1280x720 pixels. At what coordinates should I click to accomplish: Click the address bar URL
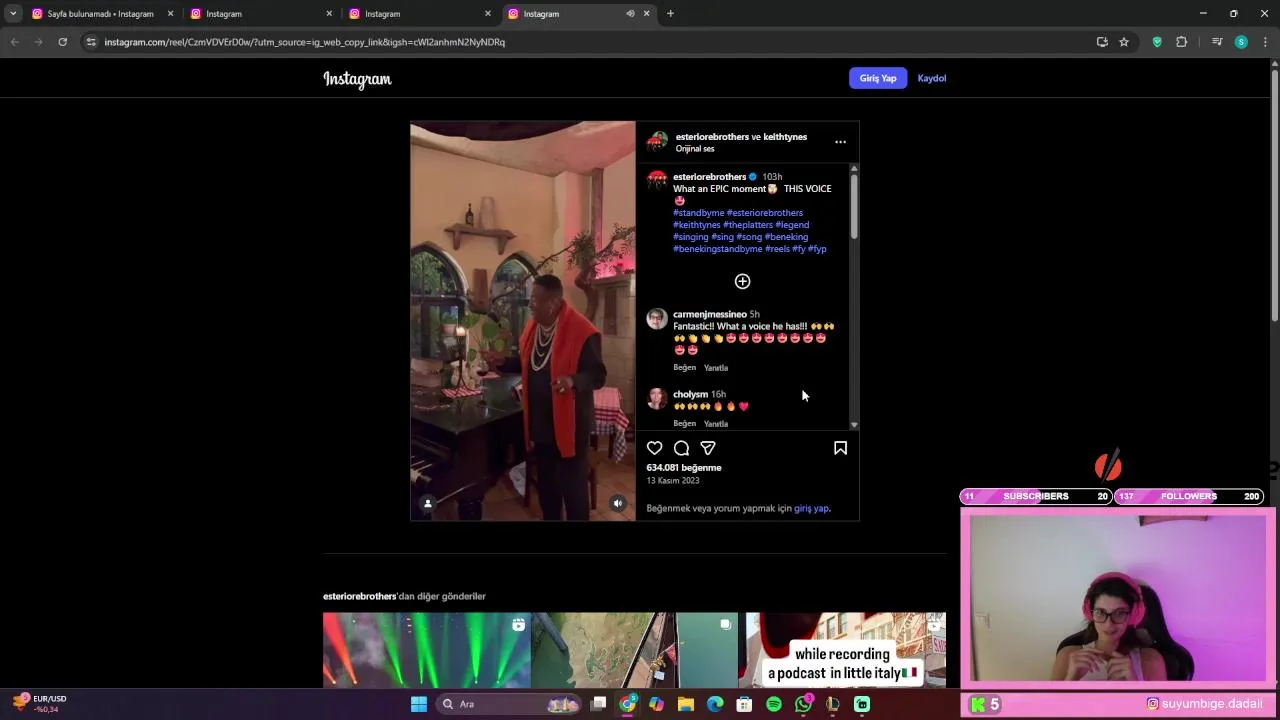tap(304, 42)
